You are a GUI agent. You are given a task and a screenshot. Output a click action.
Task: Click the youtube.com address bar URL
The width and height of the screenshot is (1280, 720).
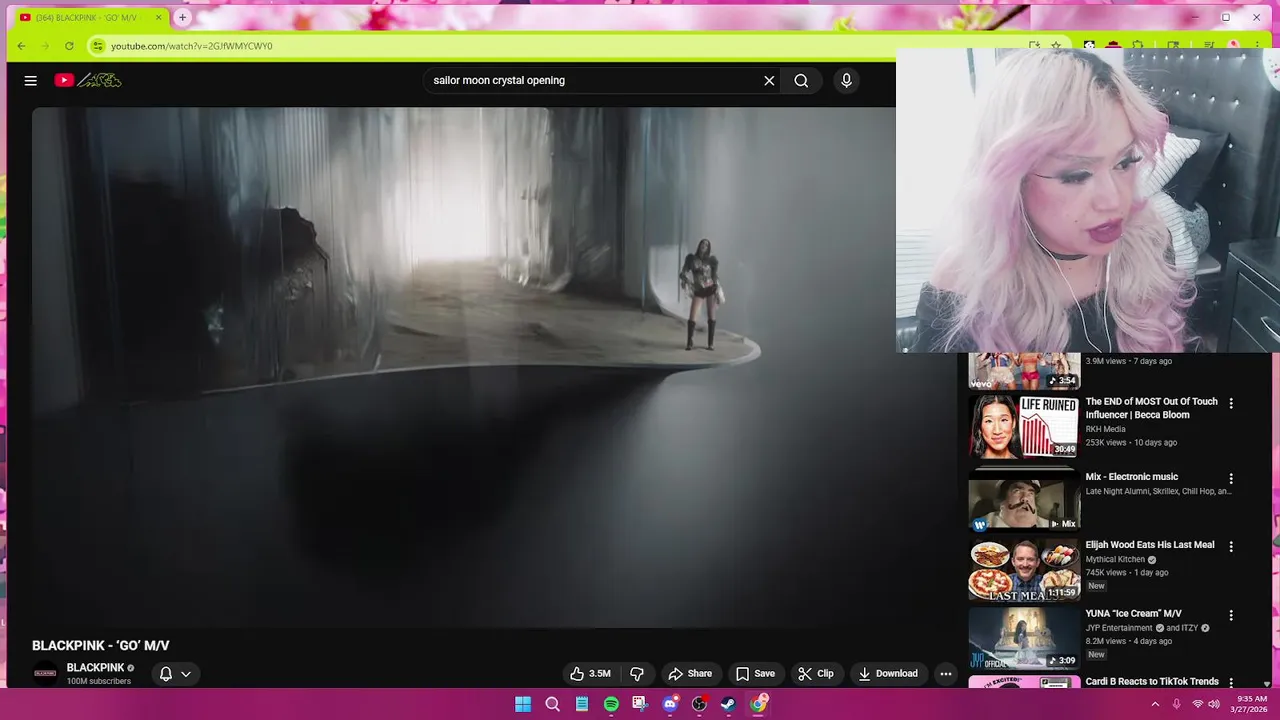point(191,46)
